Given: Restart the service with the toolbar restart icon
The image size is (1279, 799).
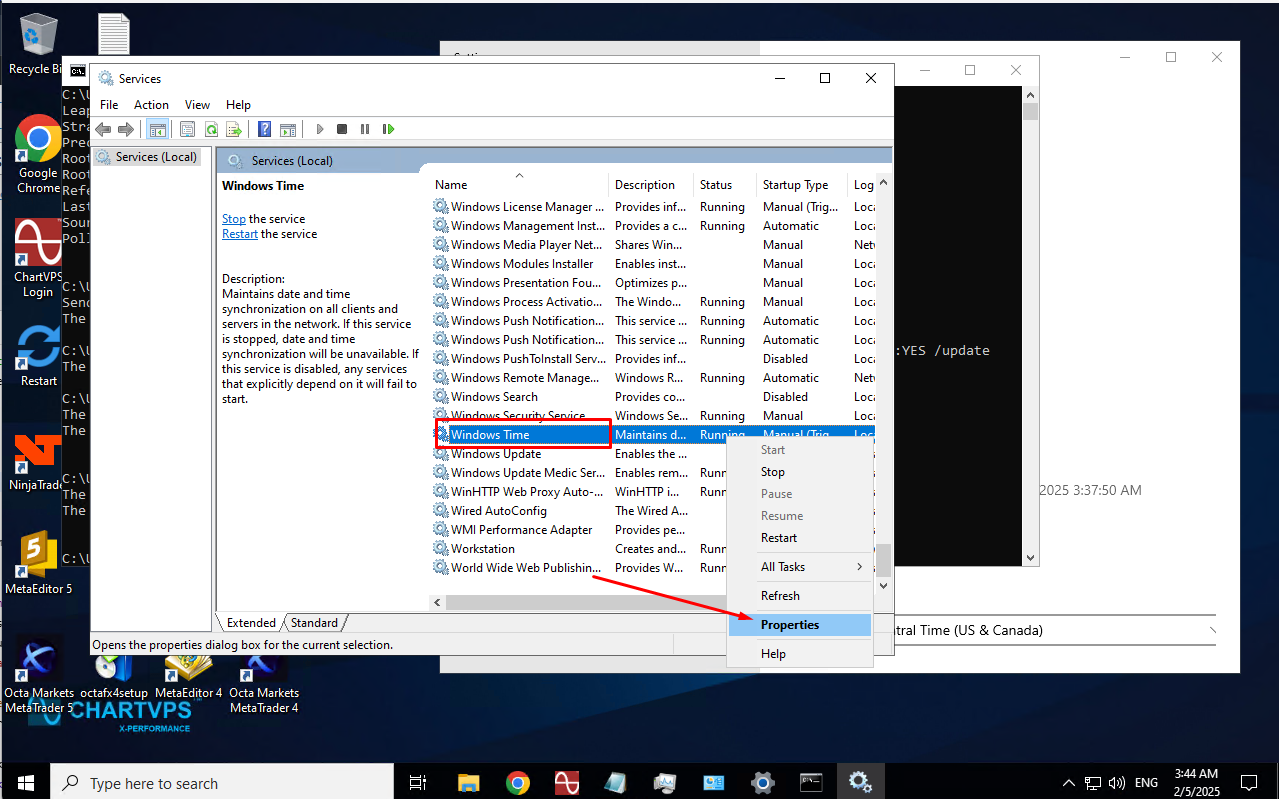Looking at the screenshot, I should tap(388, 129).
